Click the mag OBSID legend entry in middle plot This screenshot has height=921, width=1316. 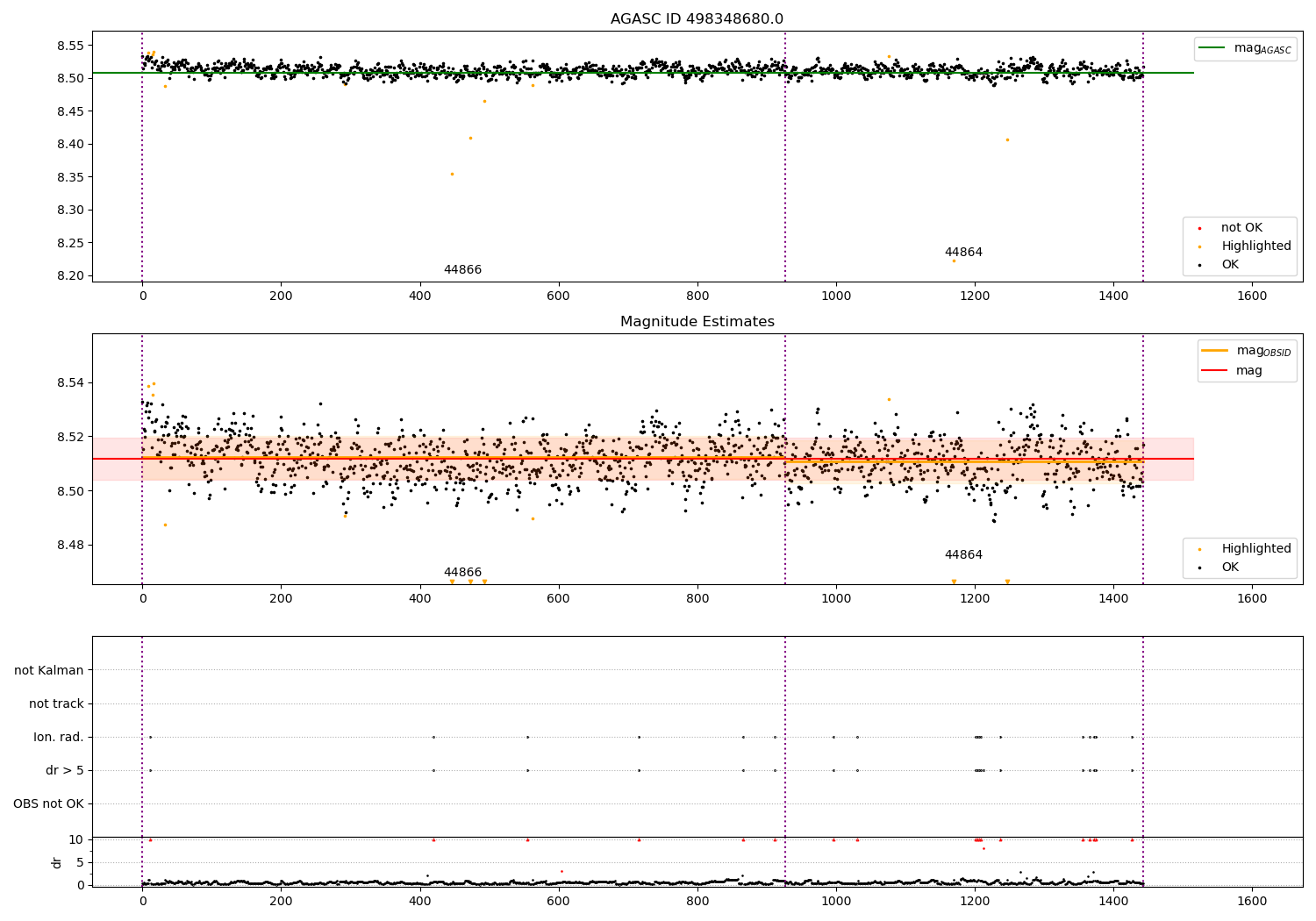pos(1247,351)
